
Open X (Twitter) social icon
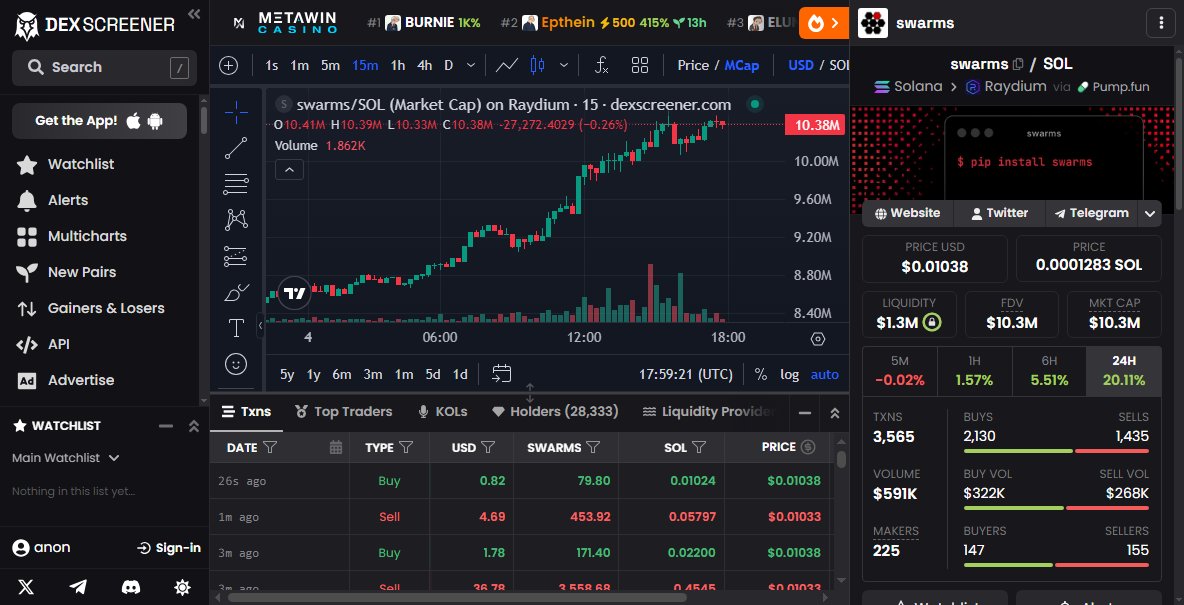pos(26,587)
